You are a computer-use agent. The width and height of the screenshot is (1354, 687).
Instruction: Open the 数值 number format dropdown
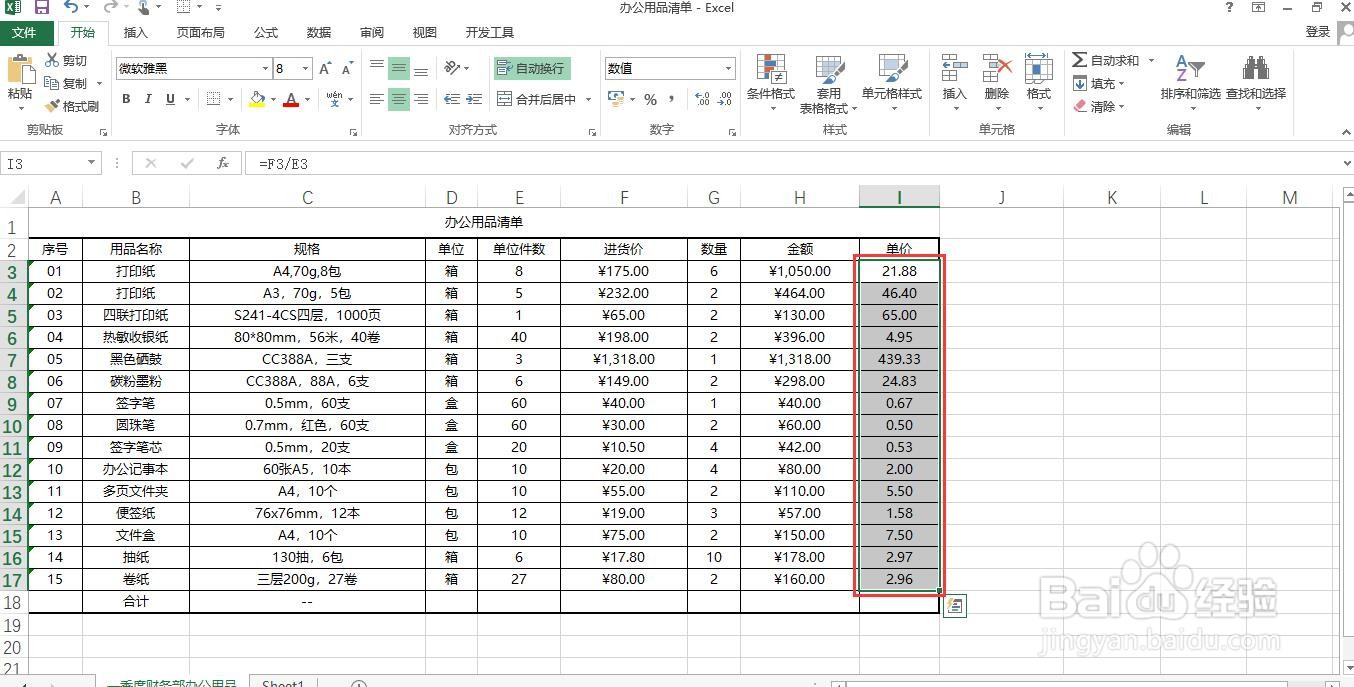[727, 68]
